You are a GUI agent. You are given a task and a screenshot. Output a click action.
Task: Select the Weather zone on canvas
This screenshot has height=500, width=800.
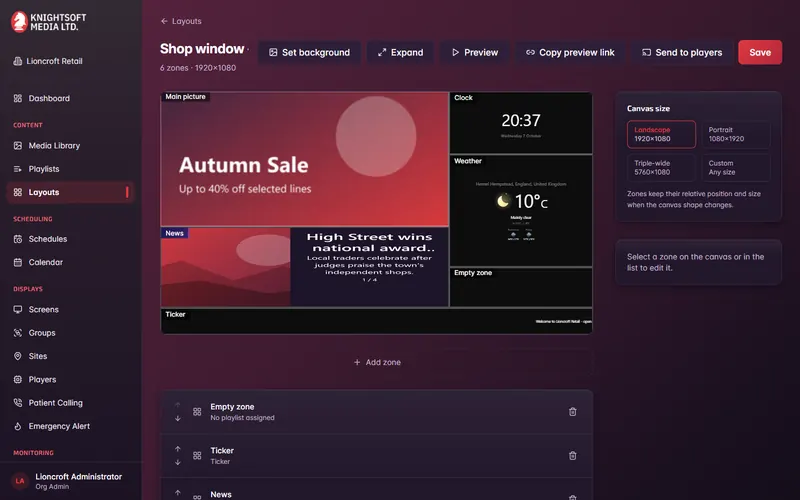[521, 211]
